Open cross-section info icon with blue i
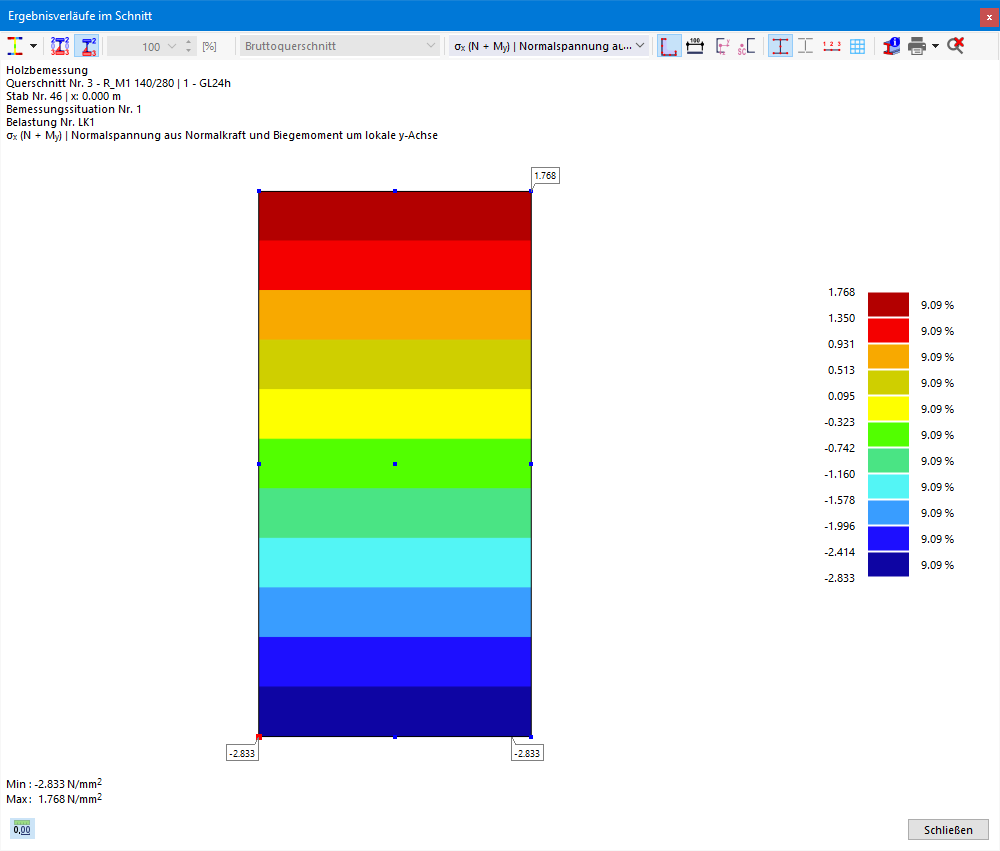Screen dimensions: 1000x851 click(891, 46)
